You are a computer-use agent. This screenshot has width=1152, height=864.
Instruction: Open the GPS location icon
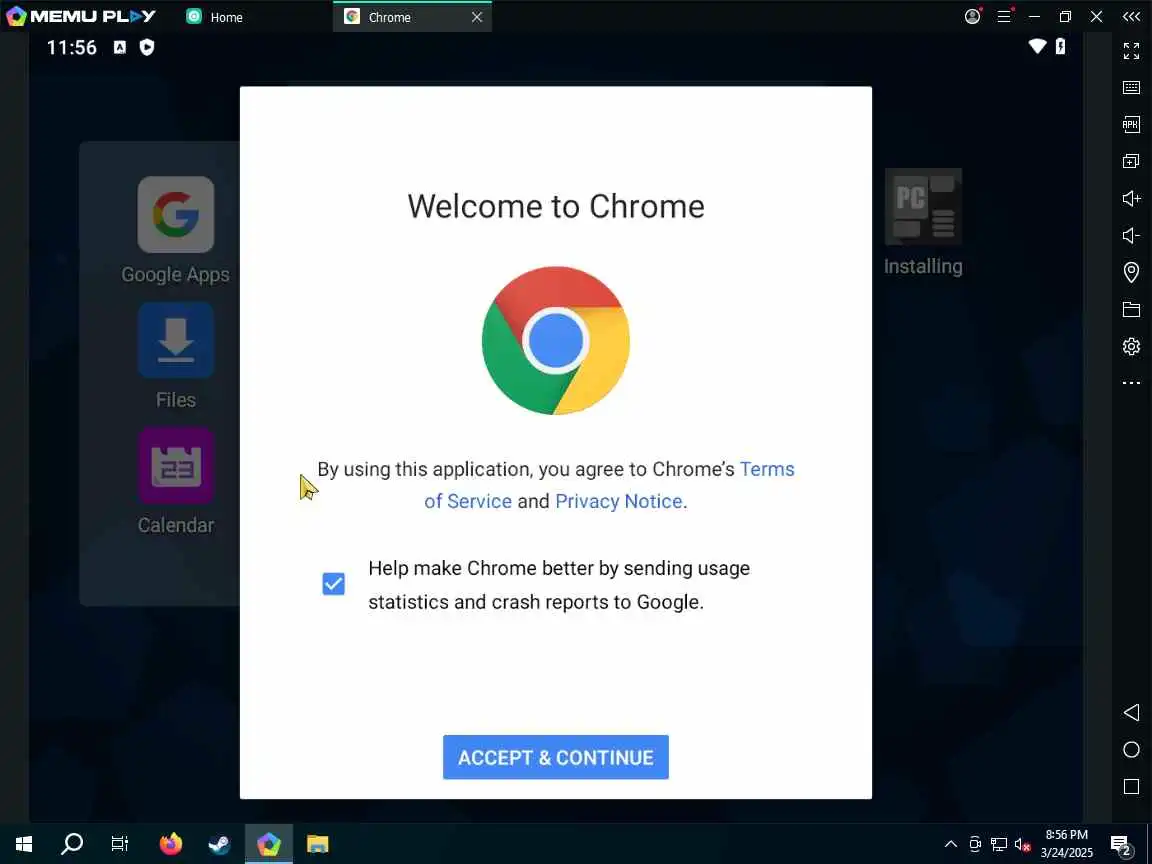(x=1131, y=272)
